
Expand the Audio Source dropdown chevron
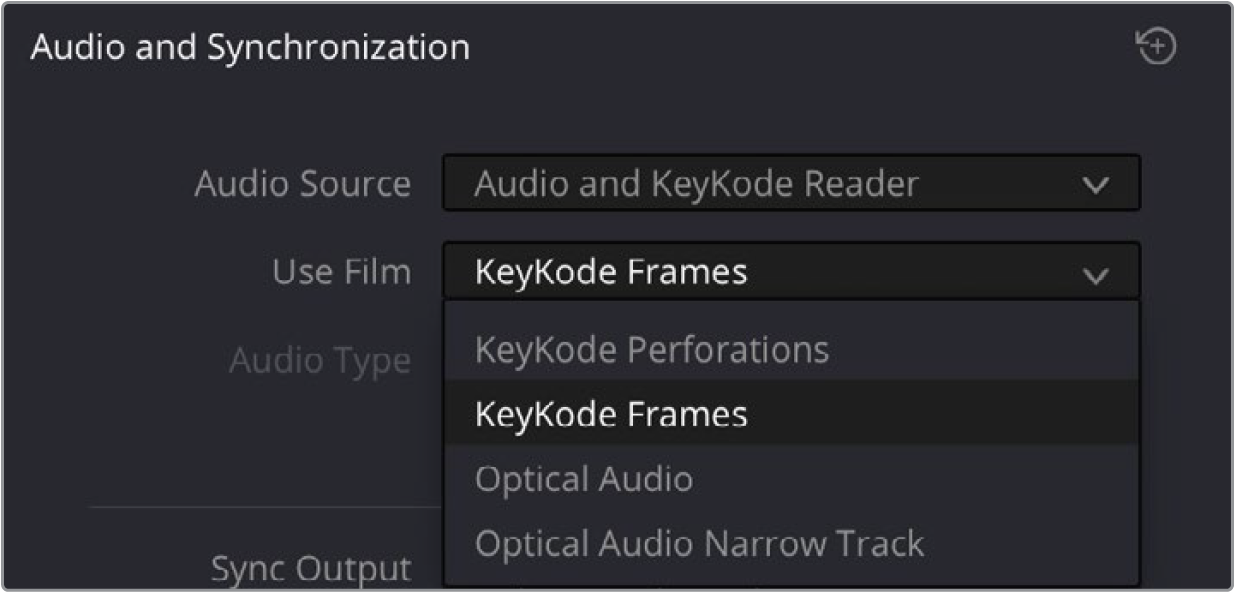tap(1096, 185)
